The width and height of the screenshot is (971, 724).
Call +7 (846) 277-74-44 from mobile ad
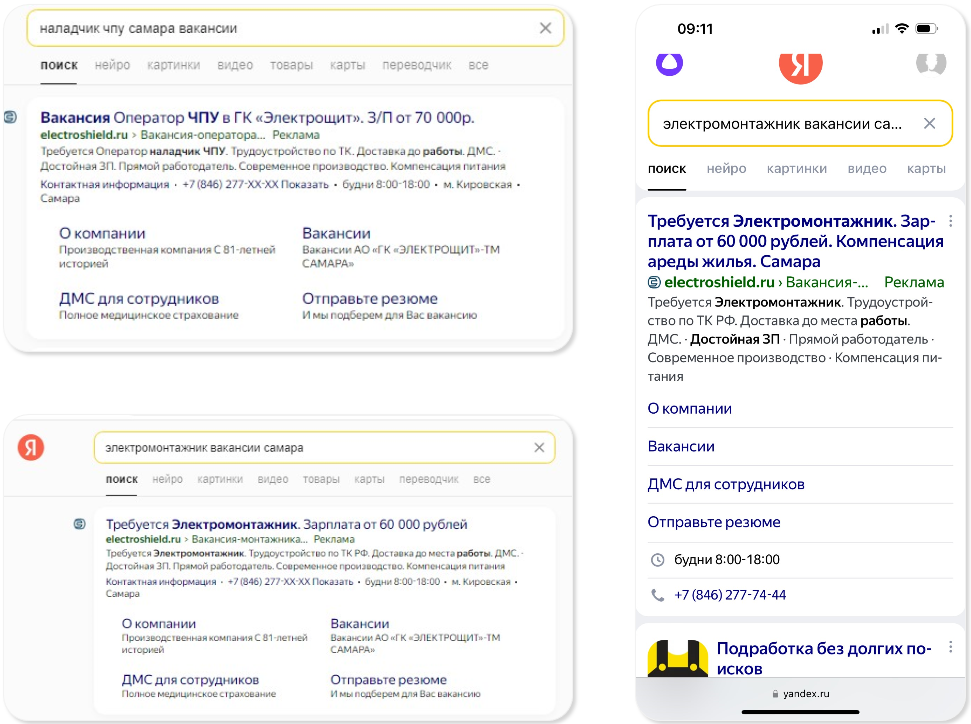[x=729, y=595]
